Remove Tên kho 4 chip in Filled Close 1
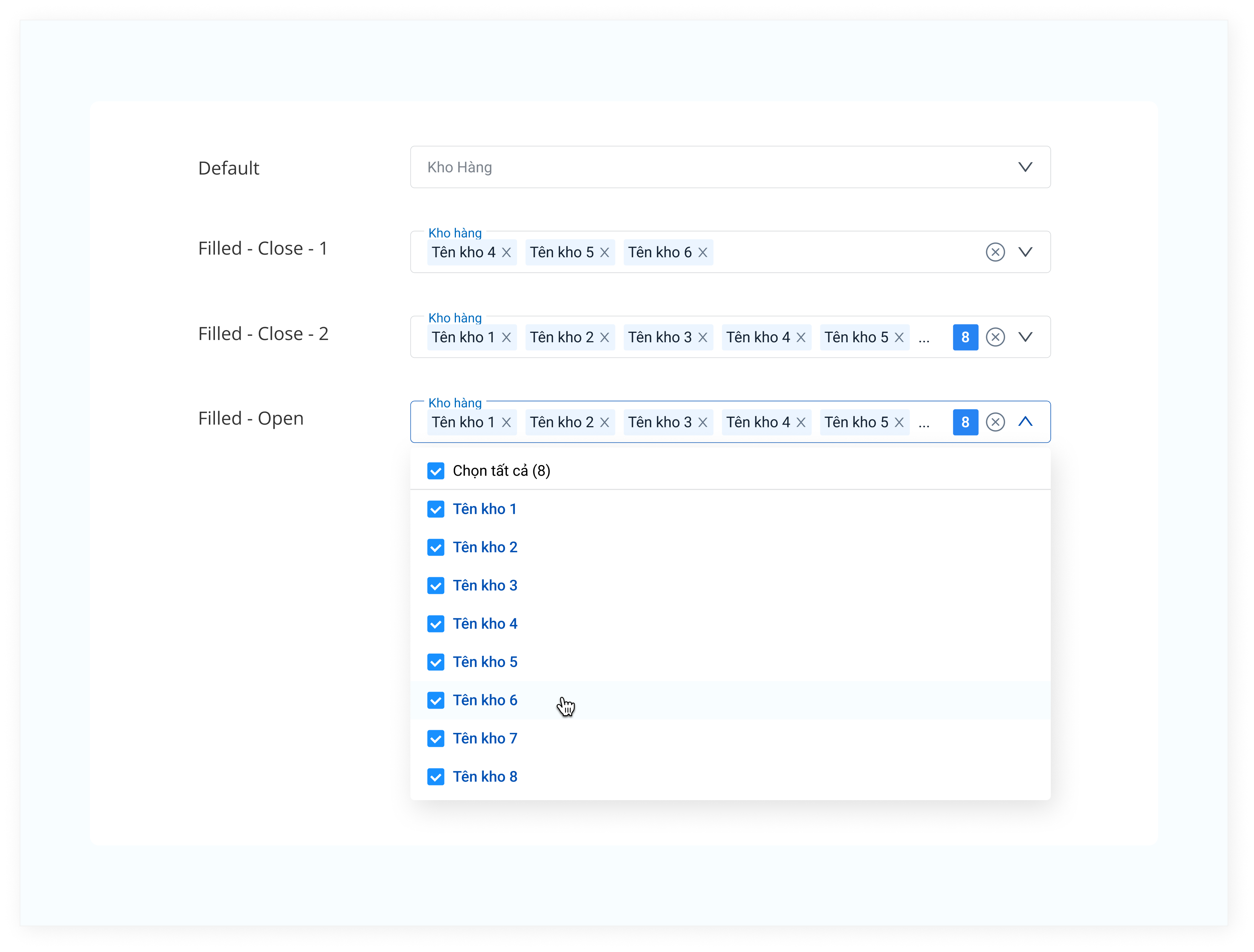The height and width of the screenshot is (952, 1254). click(x=506, y=252)
